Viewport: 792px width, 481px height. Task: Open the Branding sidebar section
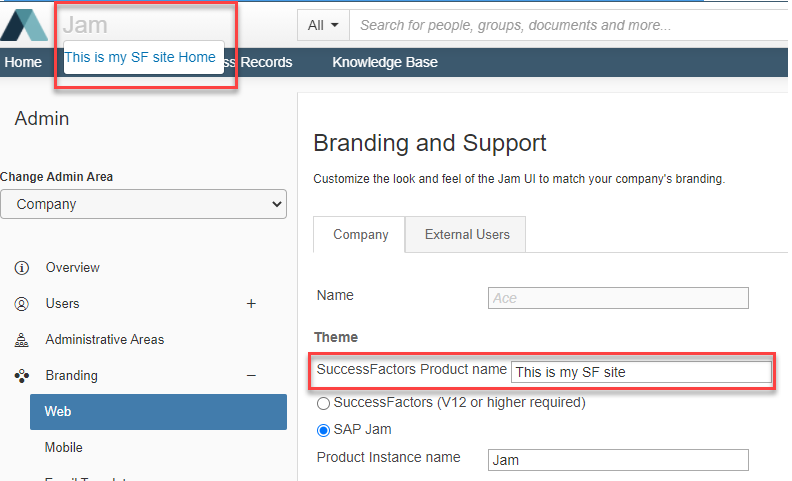pyautogui.click(x=71, y=375)
